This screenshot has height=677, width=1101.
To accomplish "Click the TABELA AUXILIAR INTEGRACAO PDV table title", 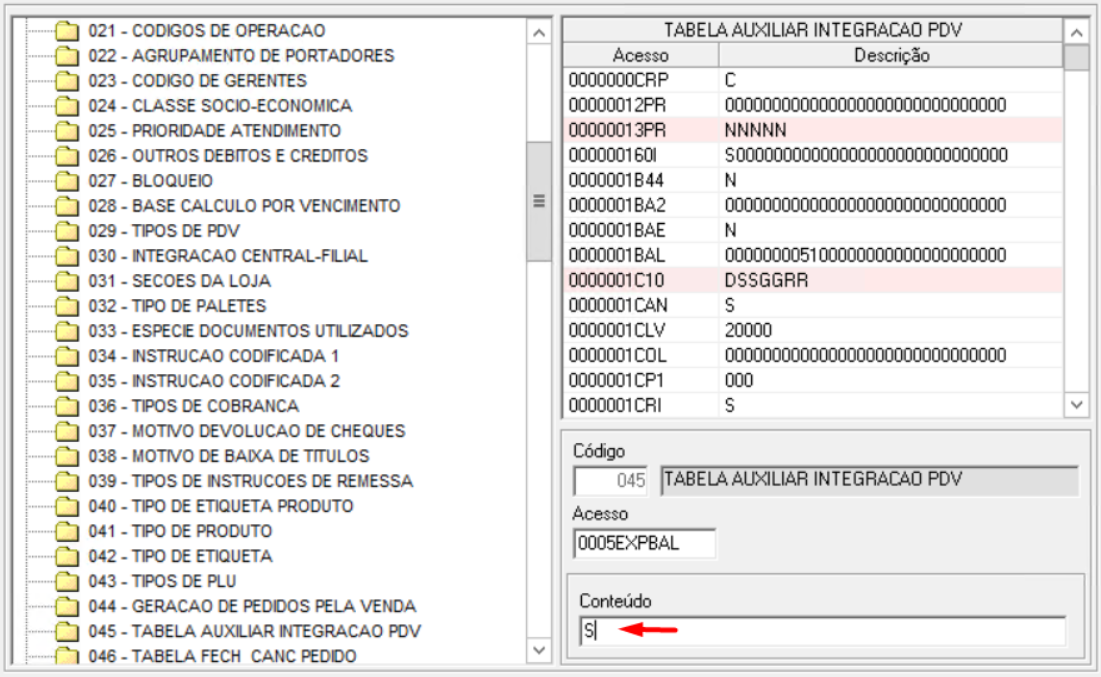I will (x=812, y=30).
